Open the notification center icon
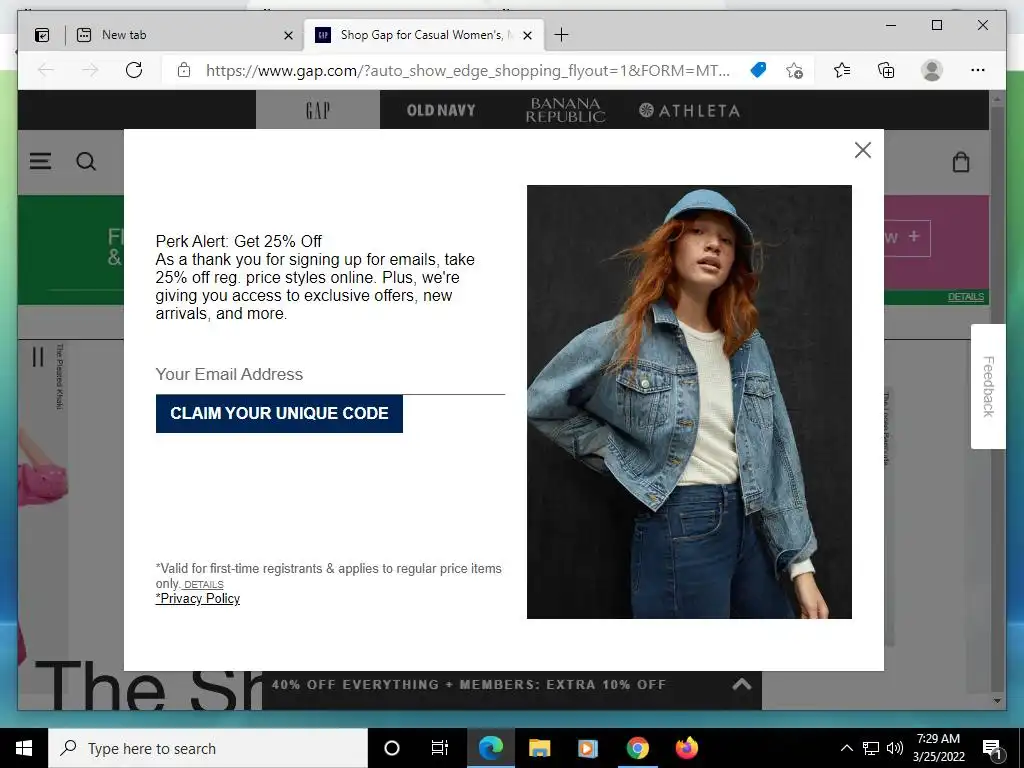The image size is (1024, 768). pyautogui.click(x=992, y=749)
